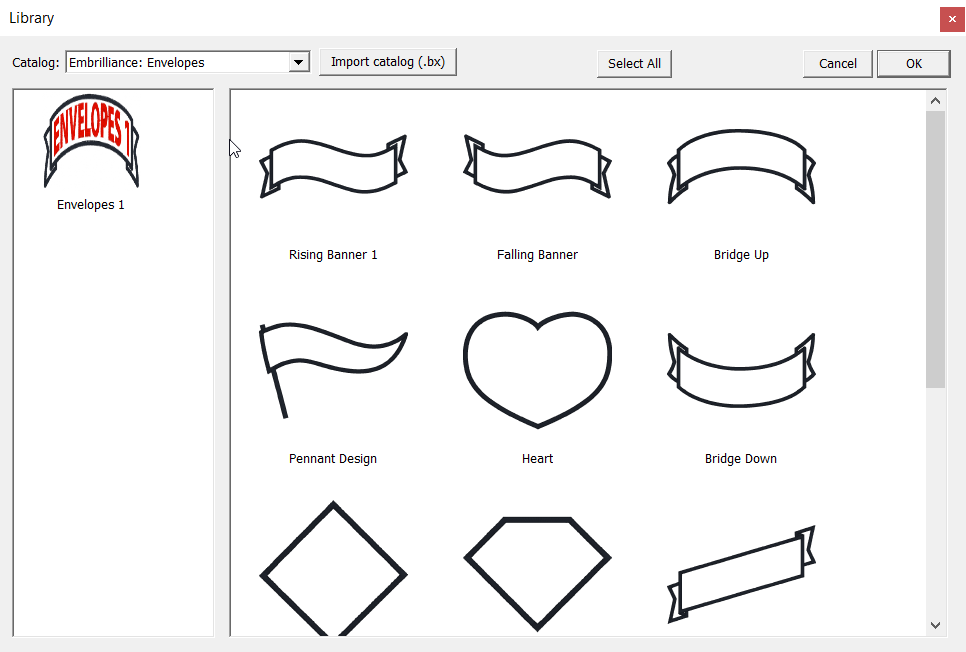The width and height of the screenshot is (966, 652).
Task: Select the Bridge Up envelope shape
Action: click(x=741, y=166)
